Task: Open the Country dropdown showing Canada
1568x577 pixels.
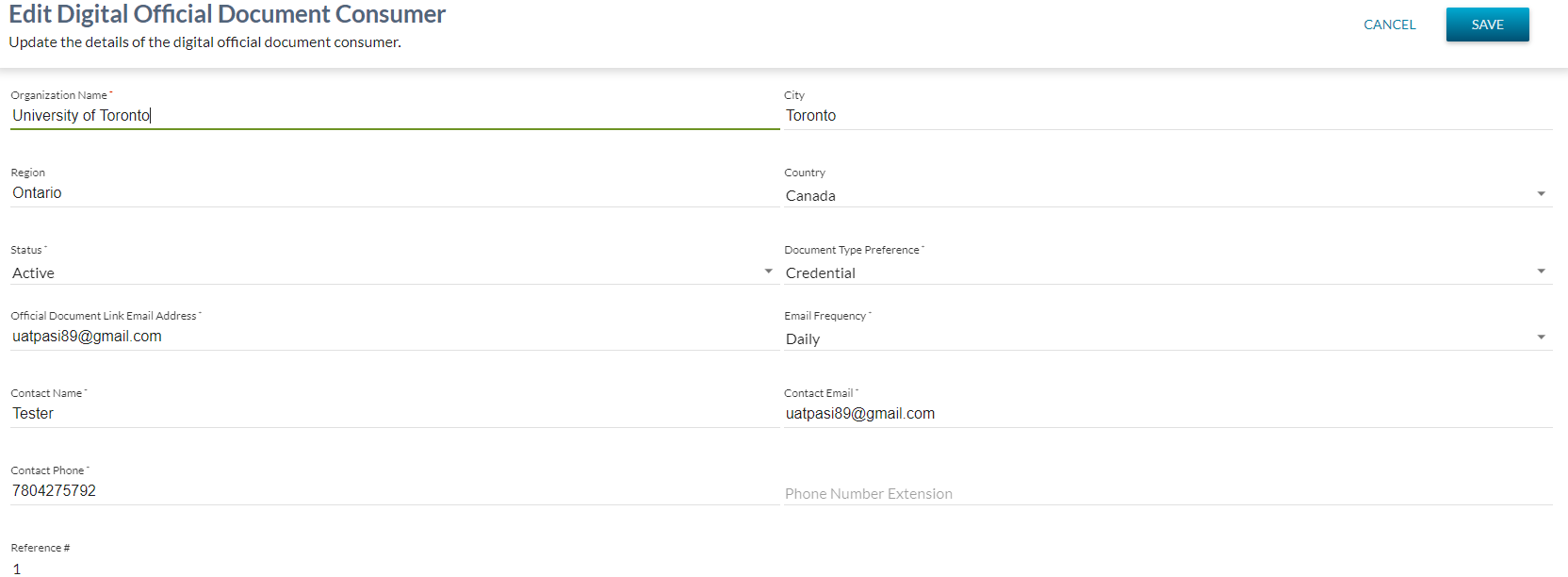Action: [1157, 195]
